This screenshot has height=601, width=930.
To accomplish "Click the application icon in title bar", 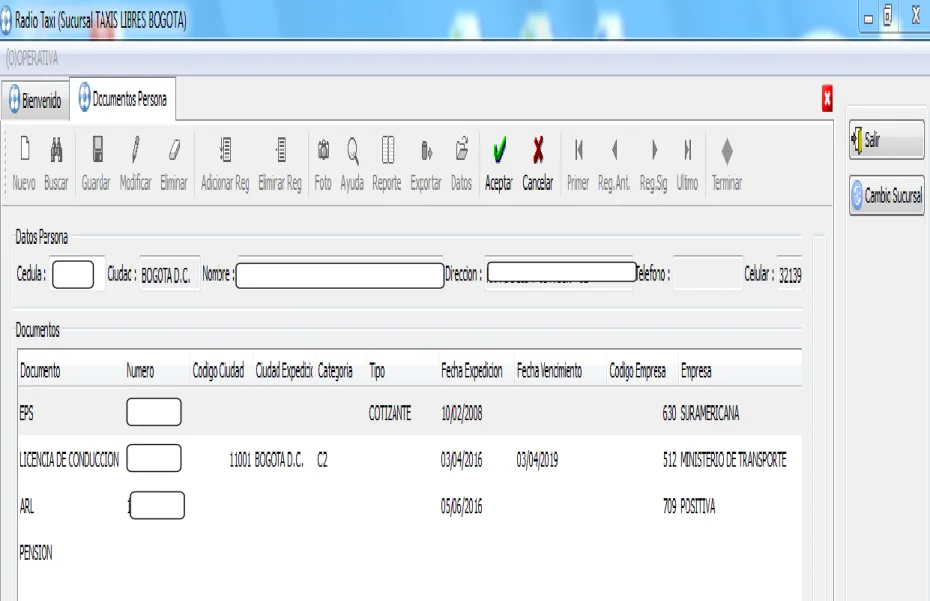I will 5,21.
